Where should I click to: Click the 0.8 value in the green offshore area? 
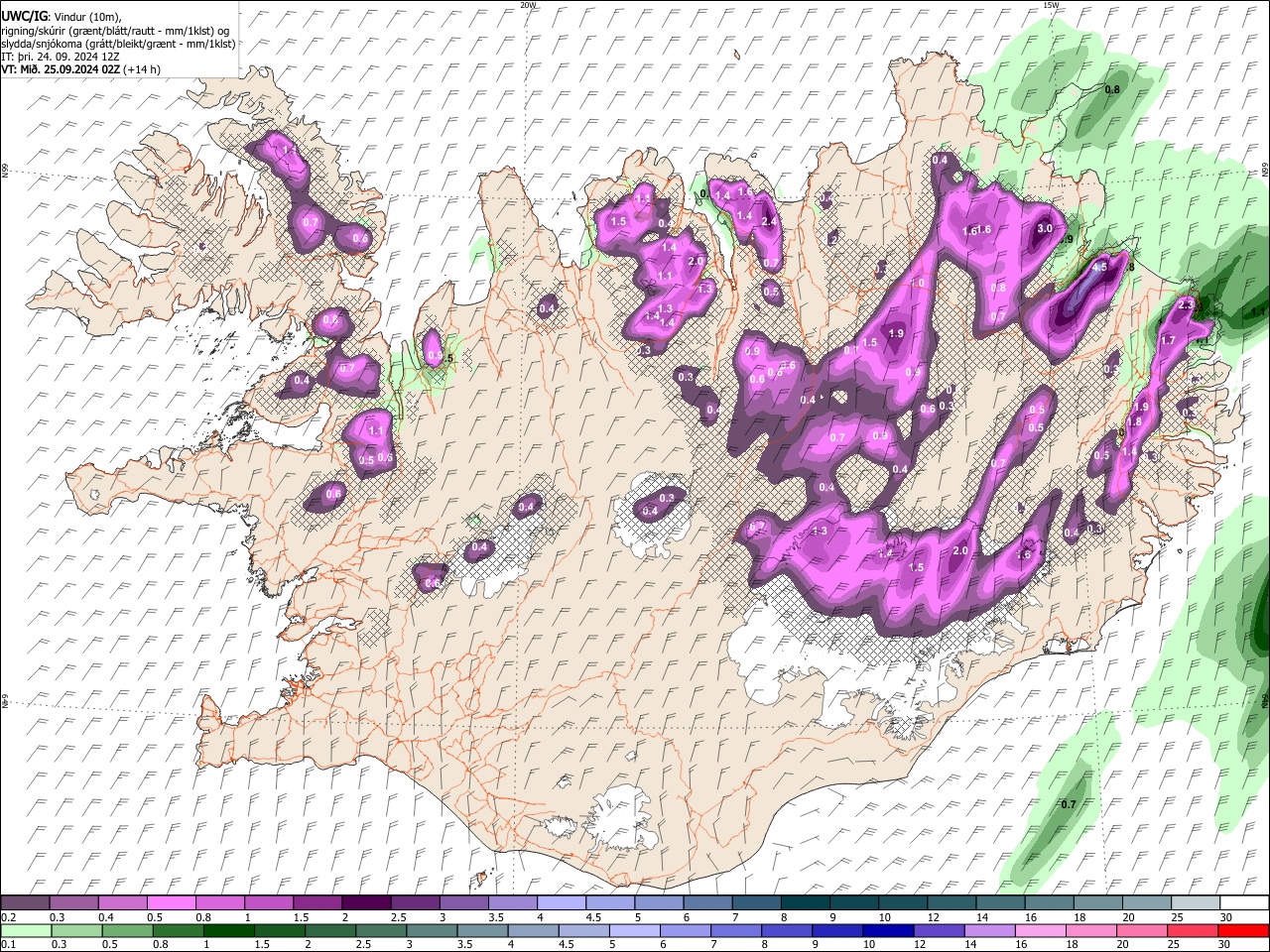point(1112,89)
